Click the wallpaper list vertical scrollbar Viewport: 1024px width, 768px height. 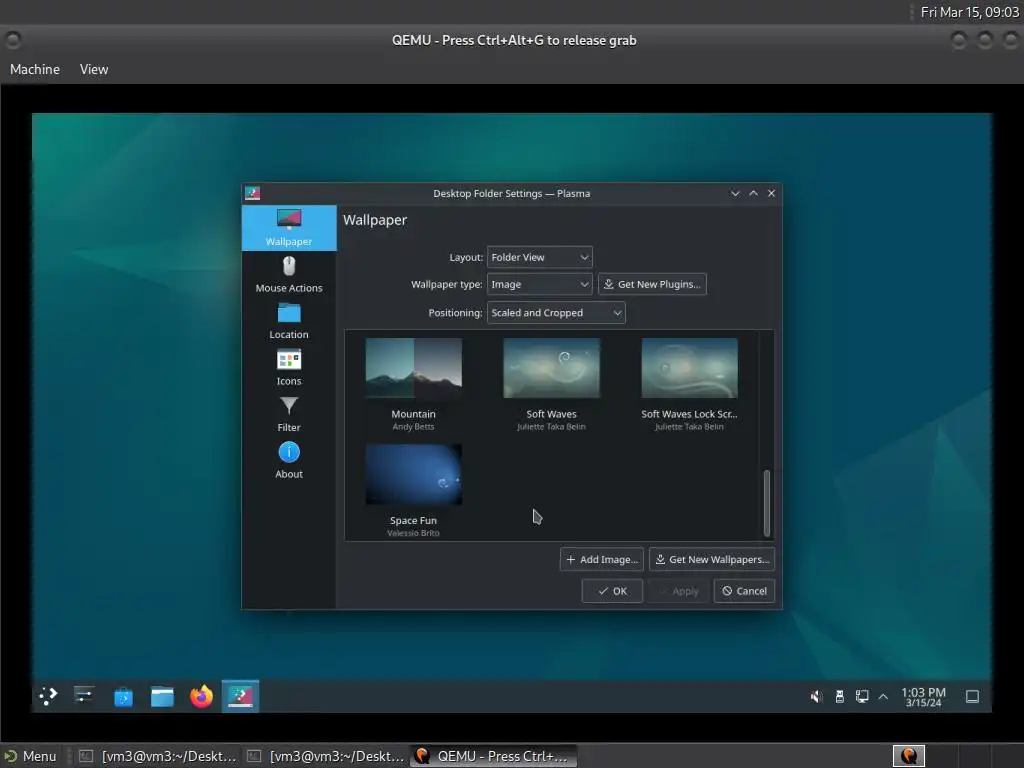[x=767, y=503]
